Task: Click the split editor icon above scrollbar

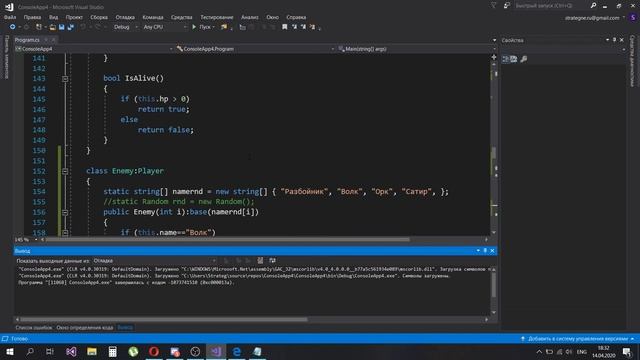Action: coord(494,57)
